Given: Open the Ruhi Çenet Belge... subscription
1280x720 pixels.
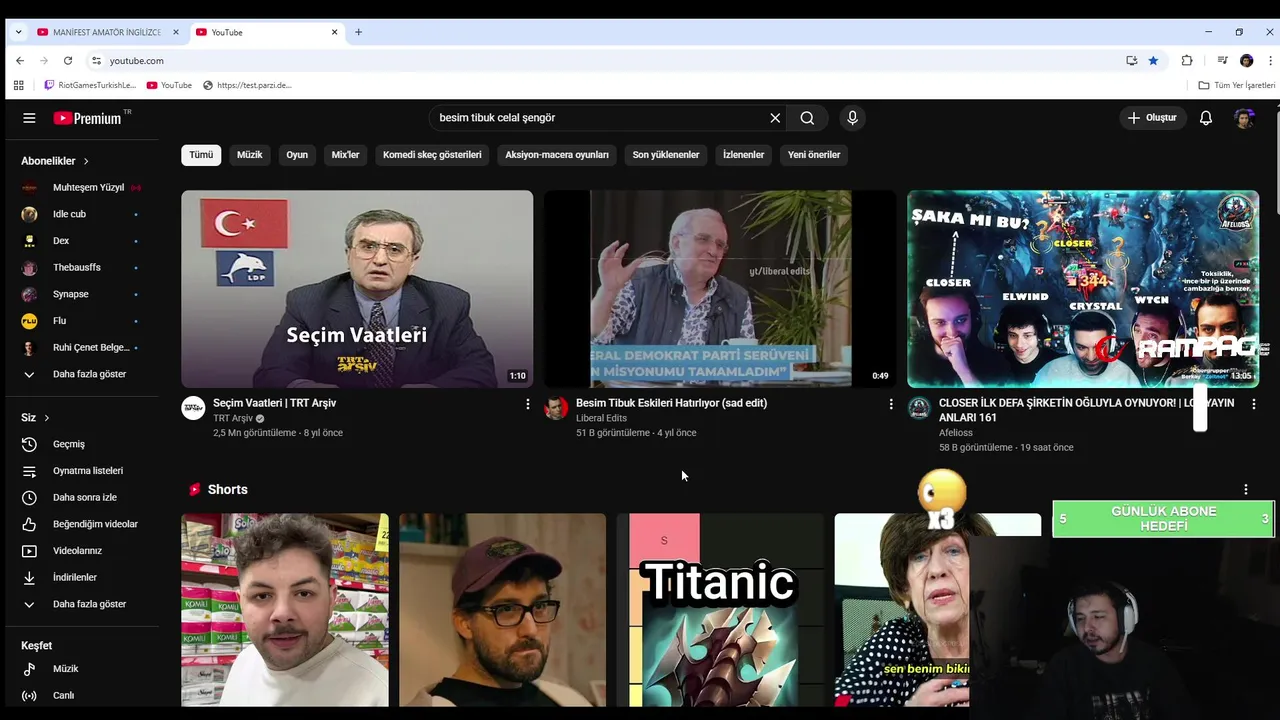Looking at the screenshot, I should (x=82, y=348).
